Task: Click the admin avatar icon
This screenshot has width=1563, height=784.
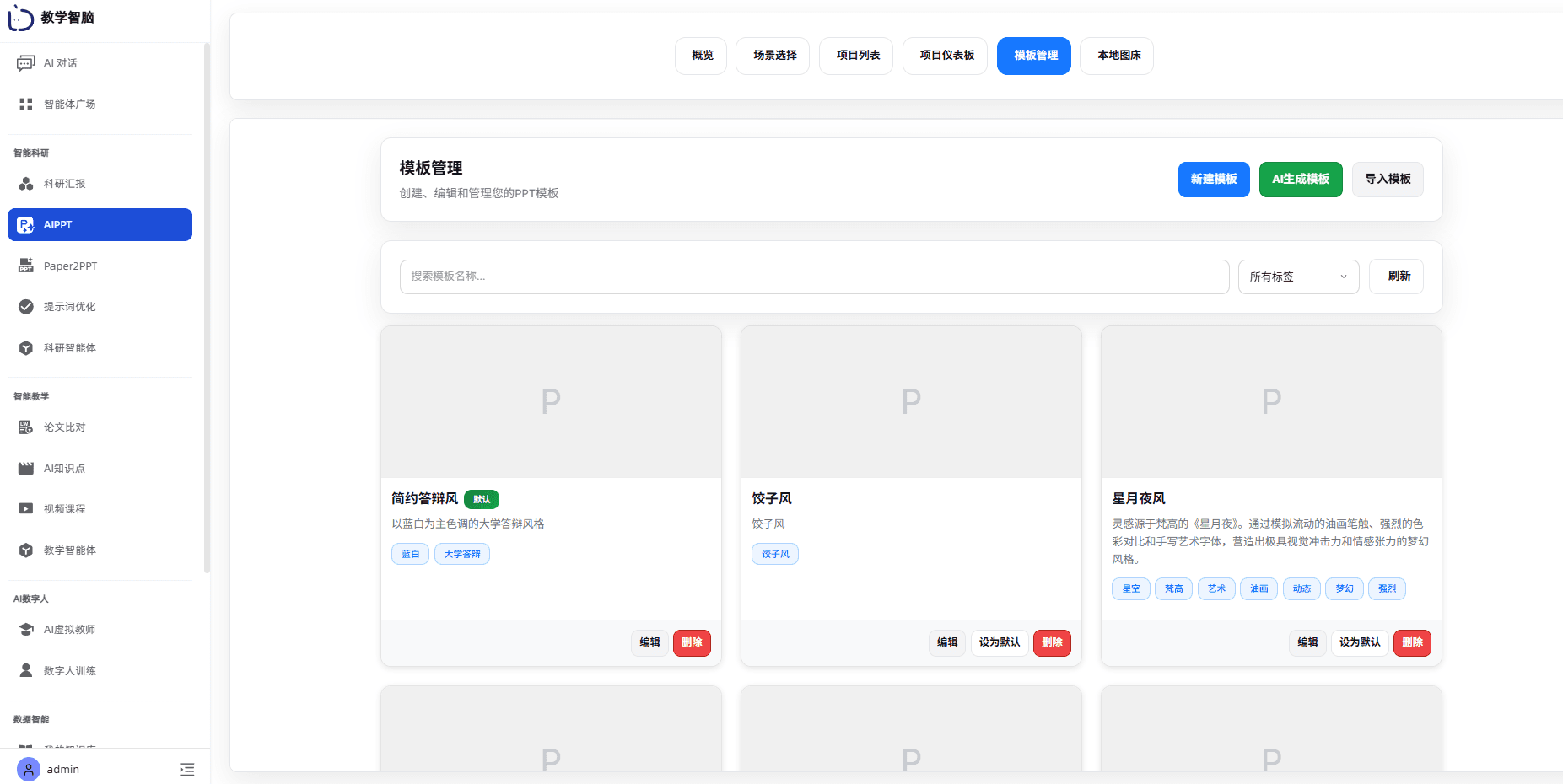Action: point(29,770)
